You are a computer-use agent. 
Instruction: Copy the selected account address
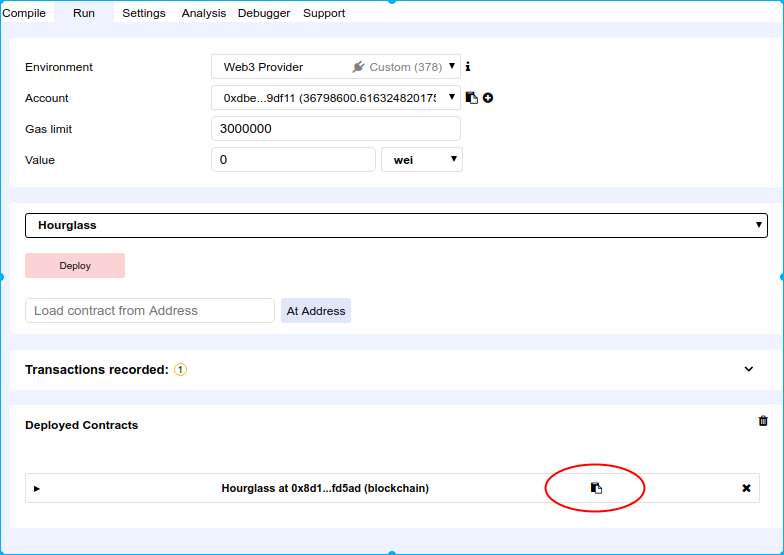[x=472, y=98]
